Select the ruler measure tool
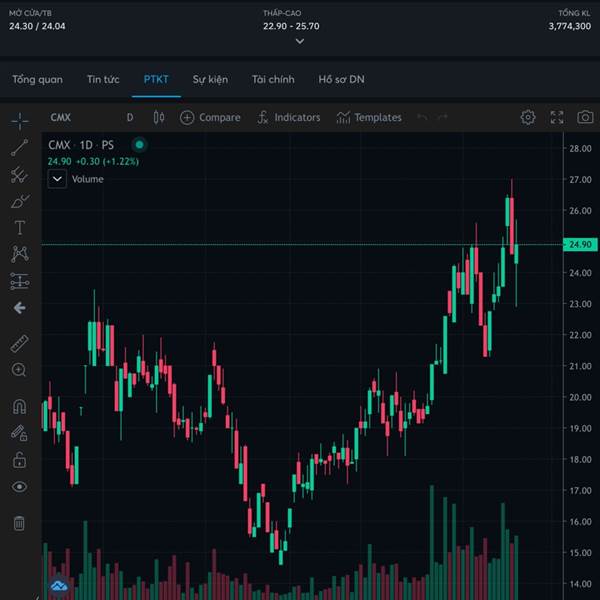 pyautogui.click(x=20, y=343)
